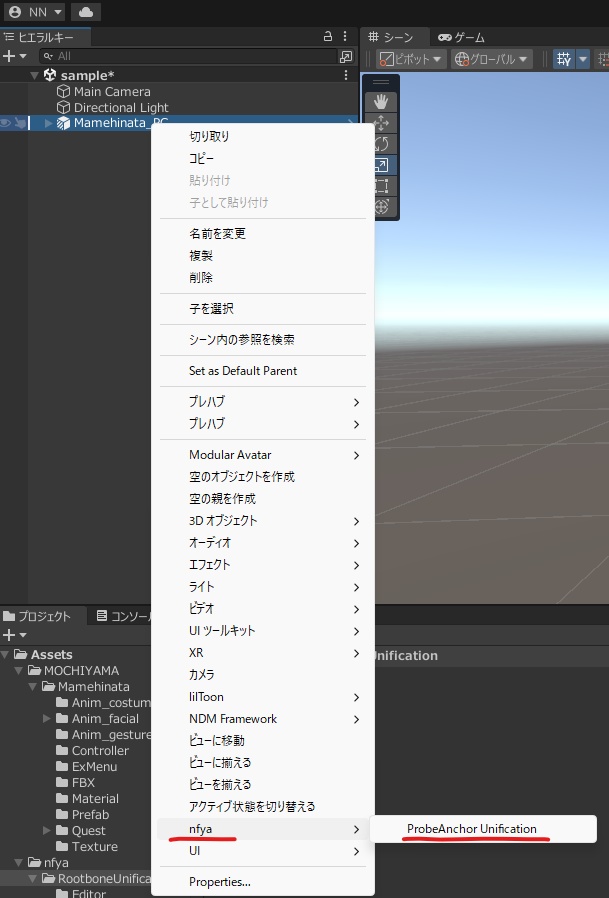Select the Prefab folder
This screenshot has height=898, width=609.
[x=83, y=815]
